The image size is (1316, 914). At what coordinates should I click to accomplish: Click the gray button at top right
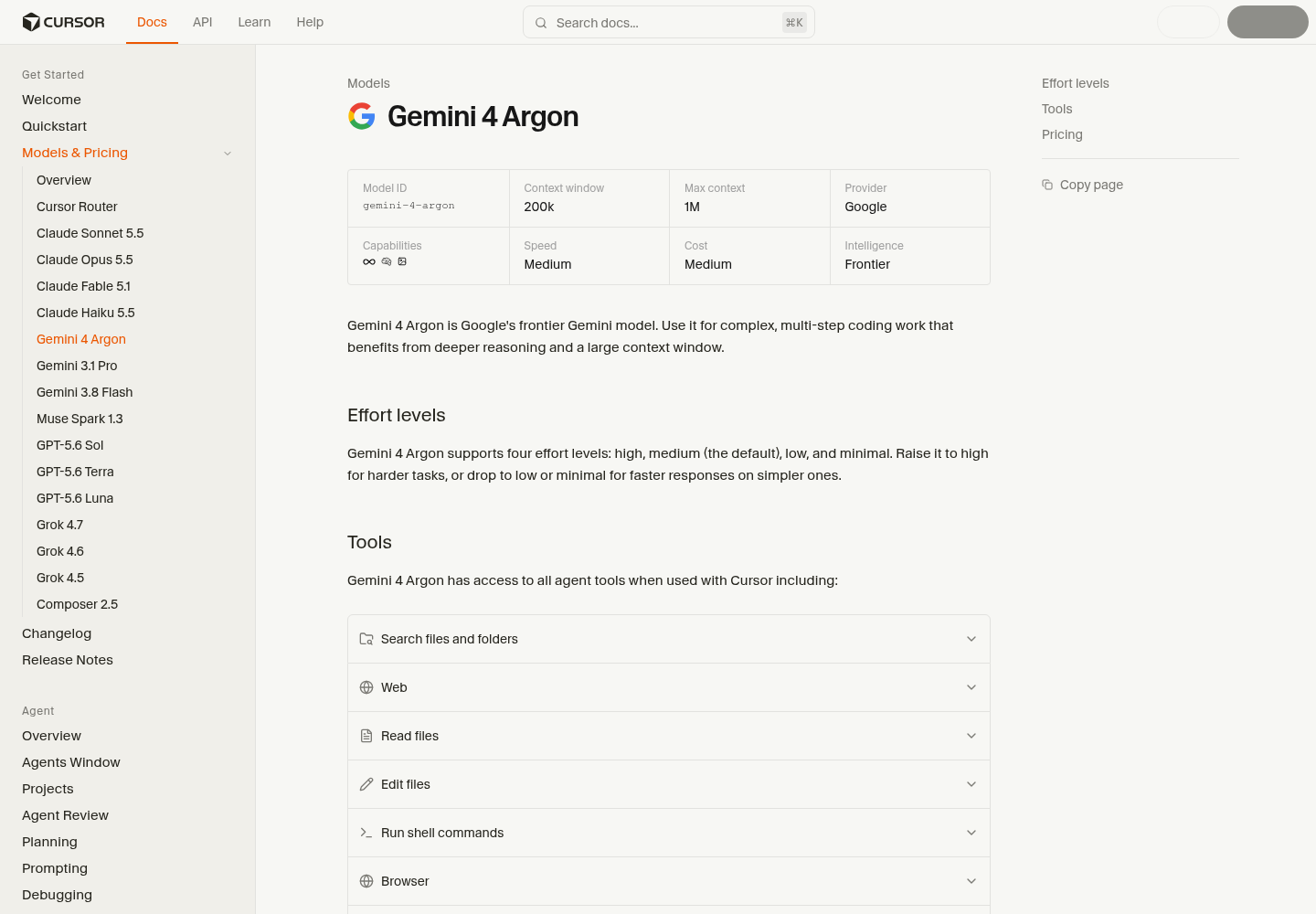tap(1268, 22)
